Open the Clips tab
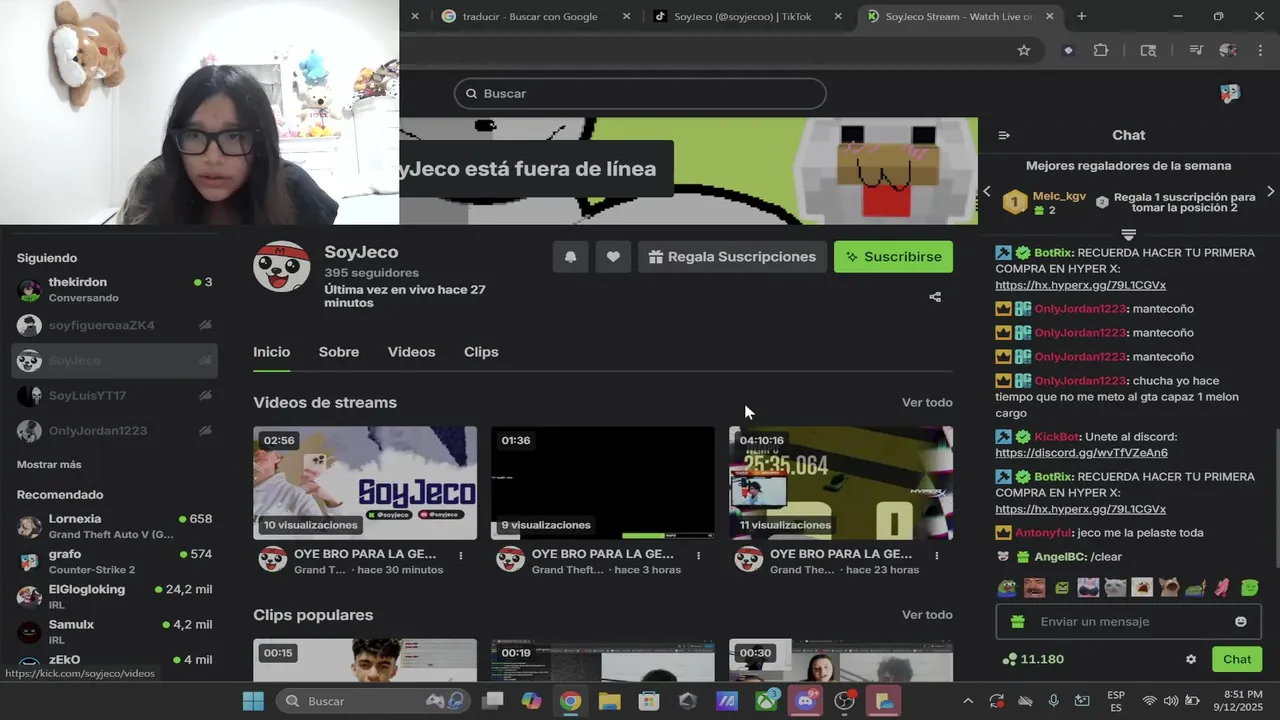The height and width of the screenshot is (720, 1280). click(x=481, y=352)
